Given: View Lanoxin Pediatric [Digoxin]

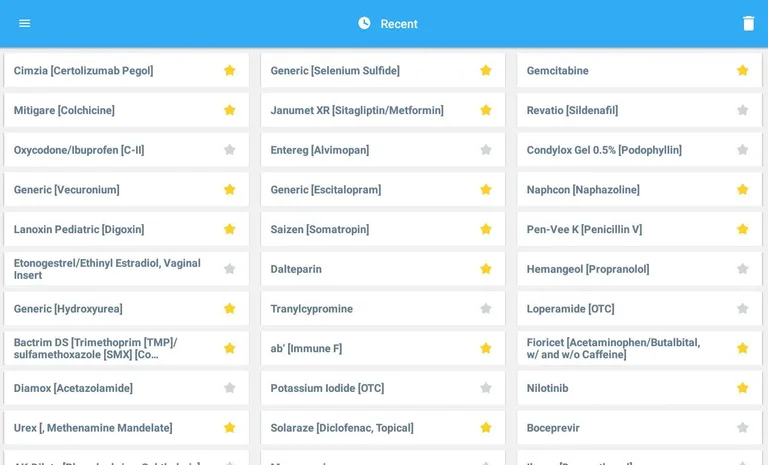Looking at the screenshot, I should [x=126, y=229].
